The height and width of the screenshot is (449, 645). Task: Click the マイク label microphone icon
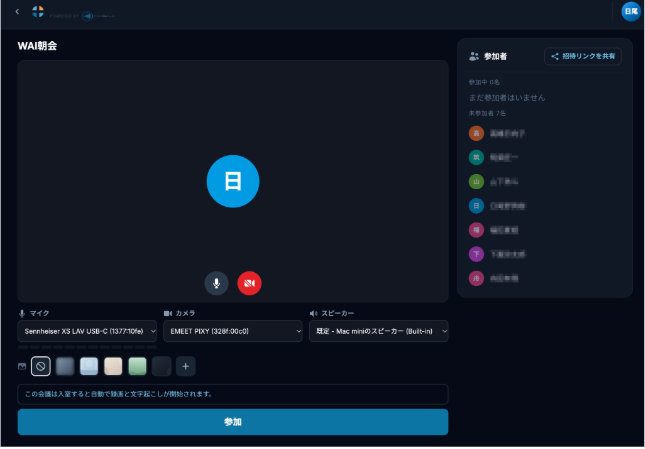pos(22,313)
